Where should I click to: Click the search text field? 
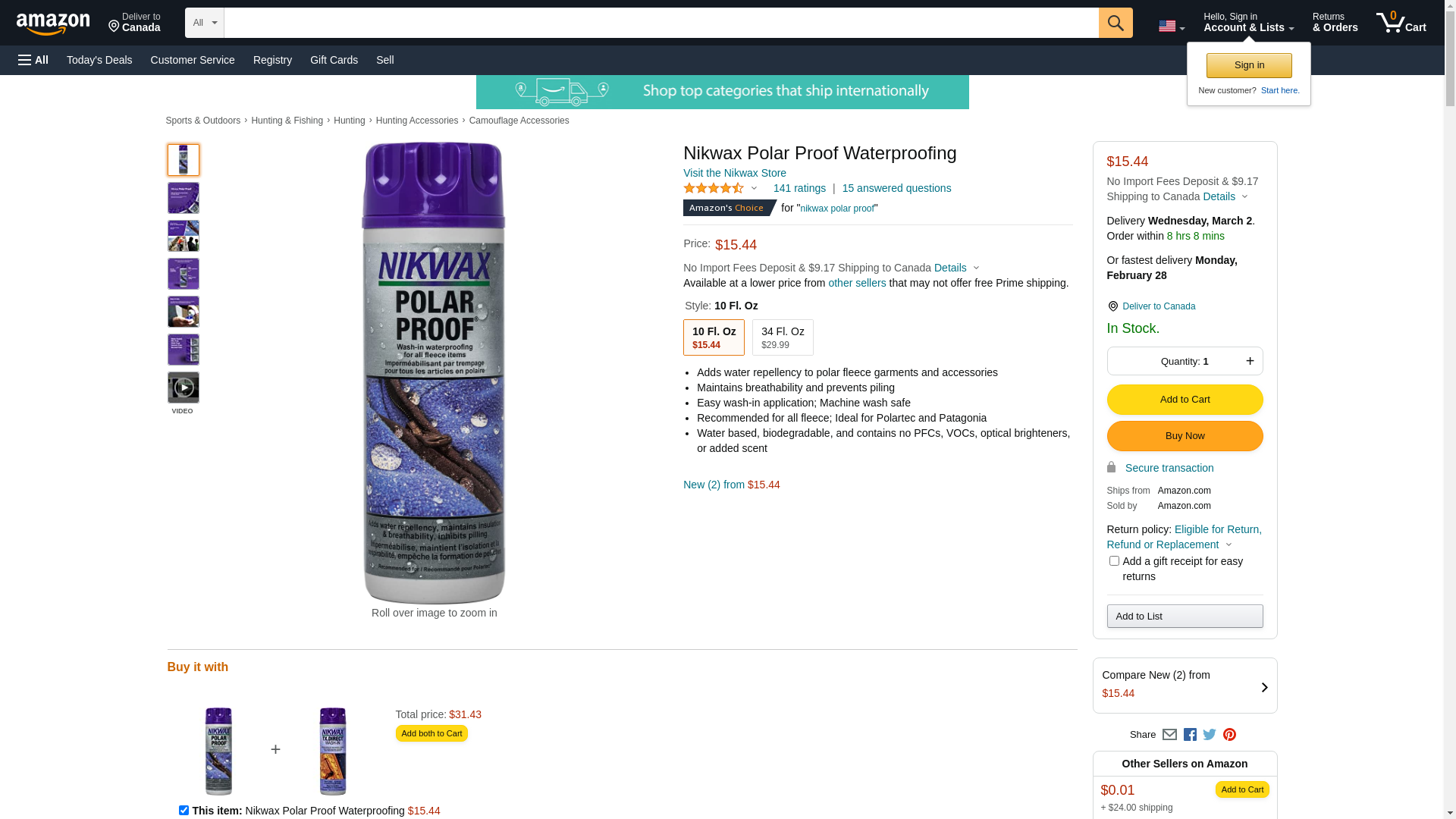[661, 23]
